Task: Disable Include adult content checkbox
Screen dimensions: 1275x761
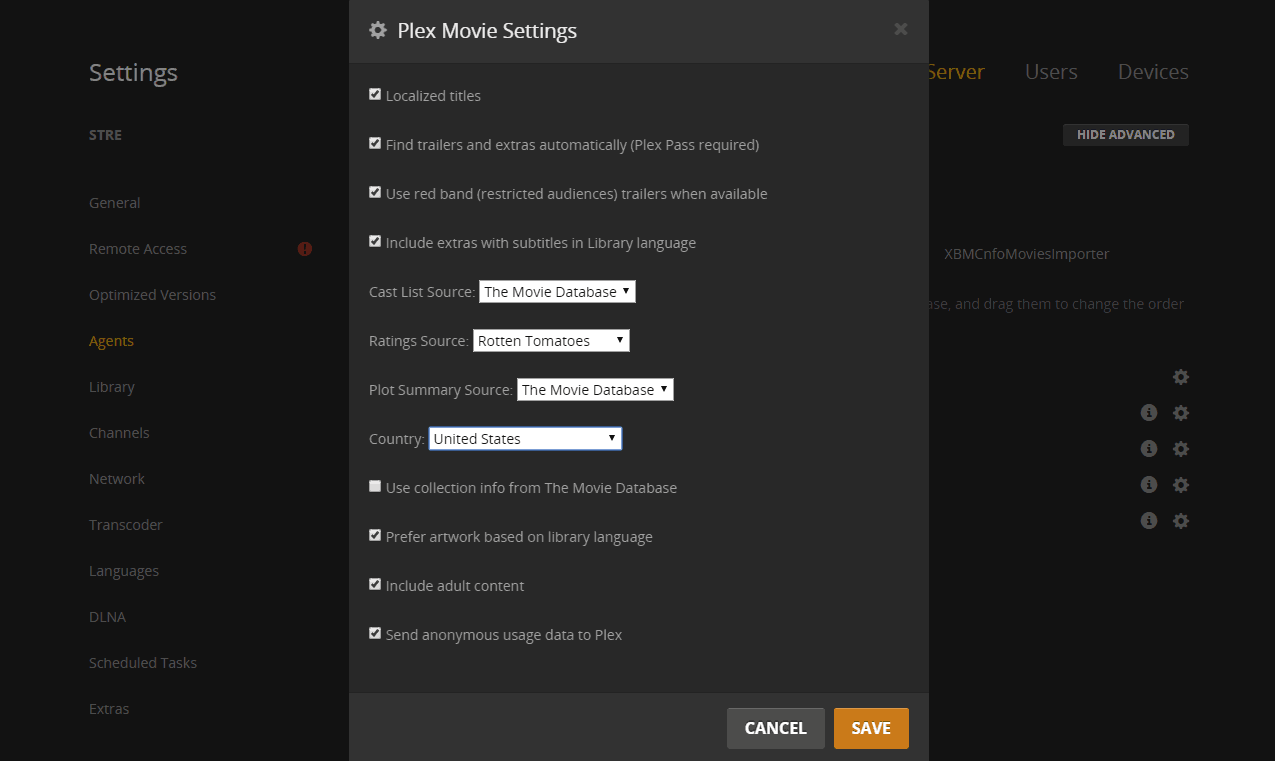Action: [x=375, y=585]
